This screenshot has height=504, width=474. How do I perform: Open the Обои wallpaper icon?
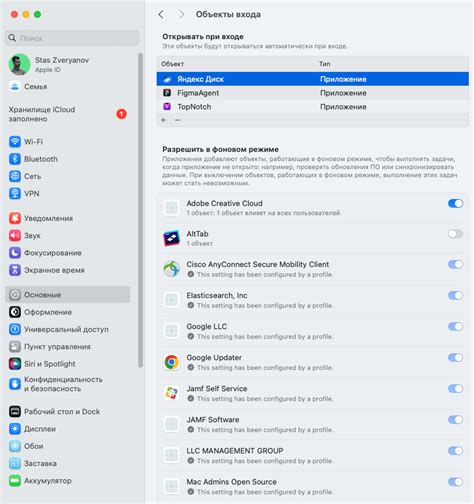[x=15, y=446]
